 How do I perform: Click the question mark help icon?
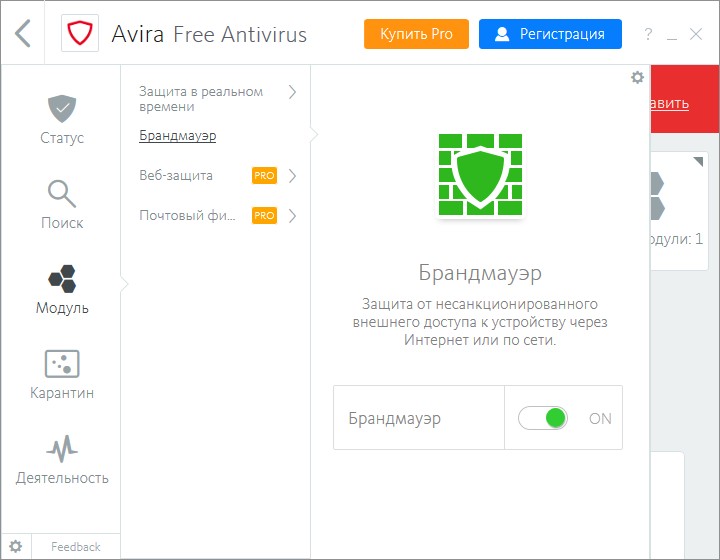coord(648,34)
